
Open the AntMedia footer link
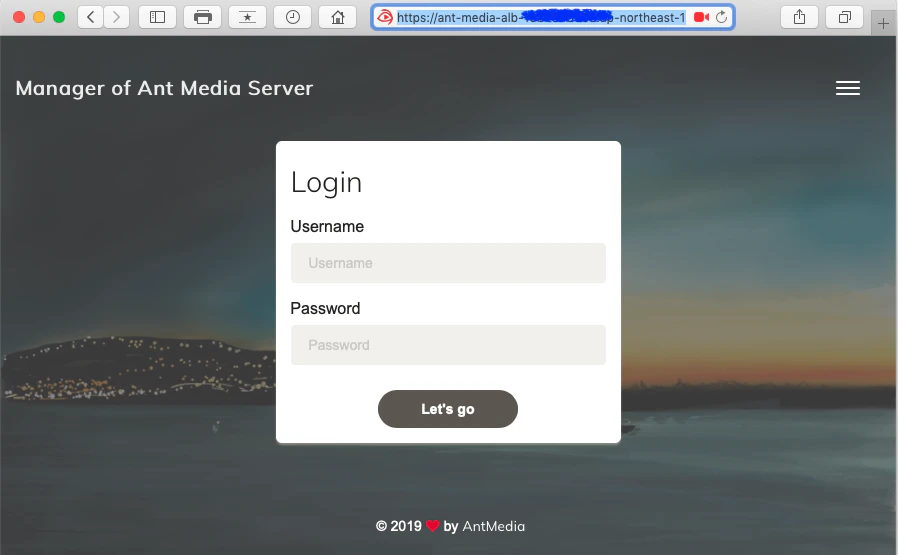coord(494,526)
